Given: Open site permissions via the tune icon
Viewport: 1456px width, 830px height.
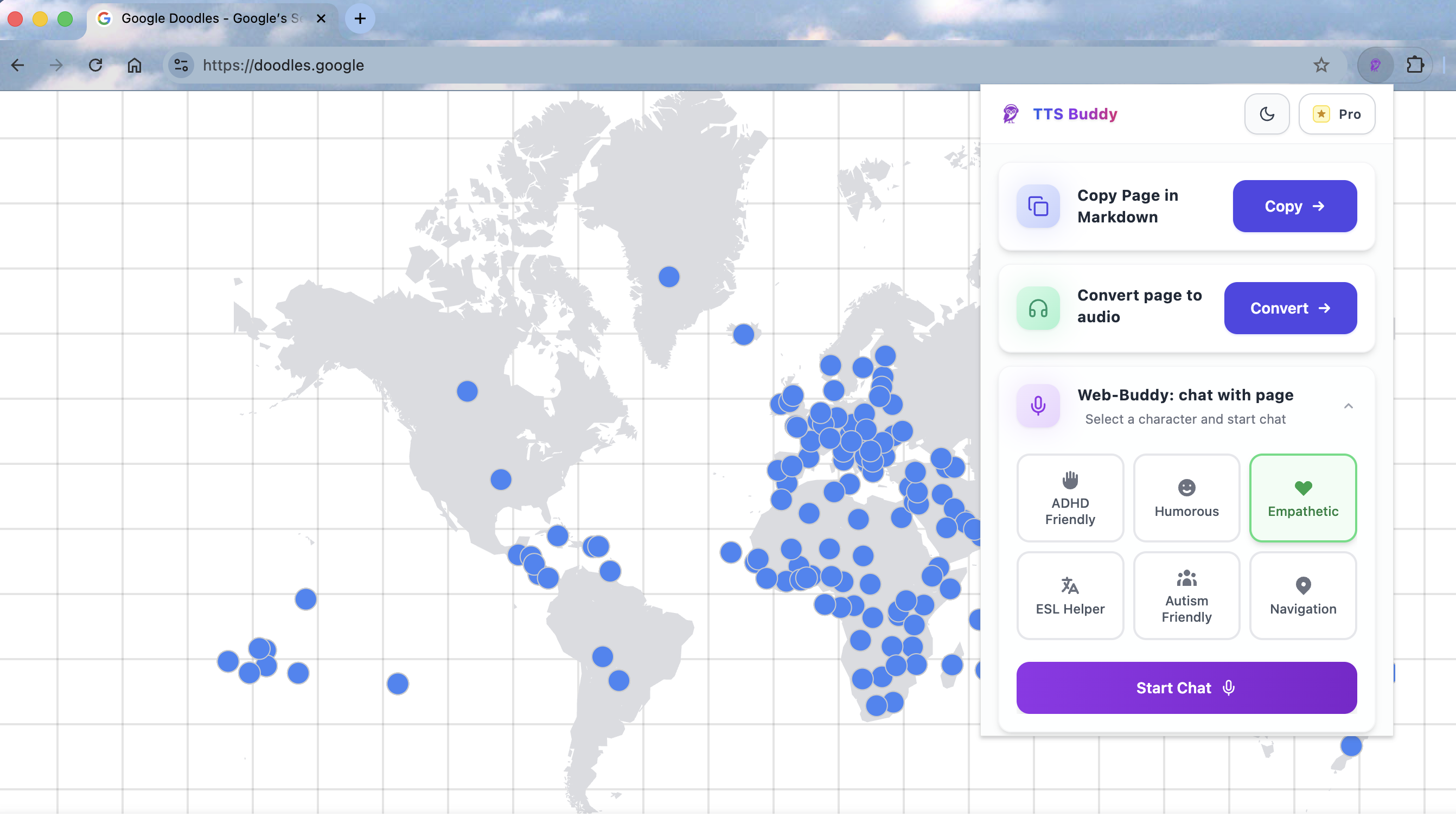Looking at the screenshot, I should 181,65.
